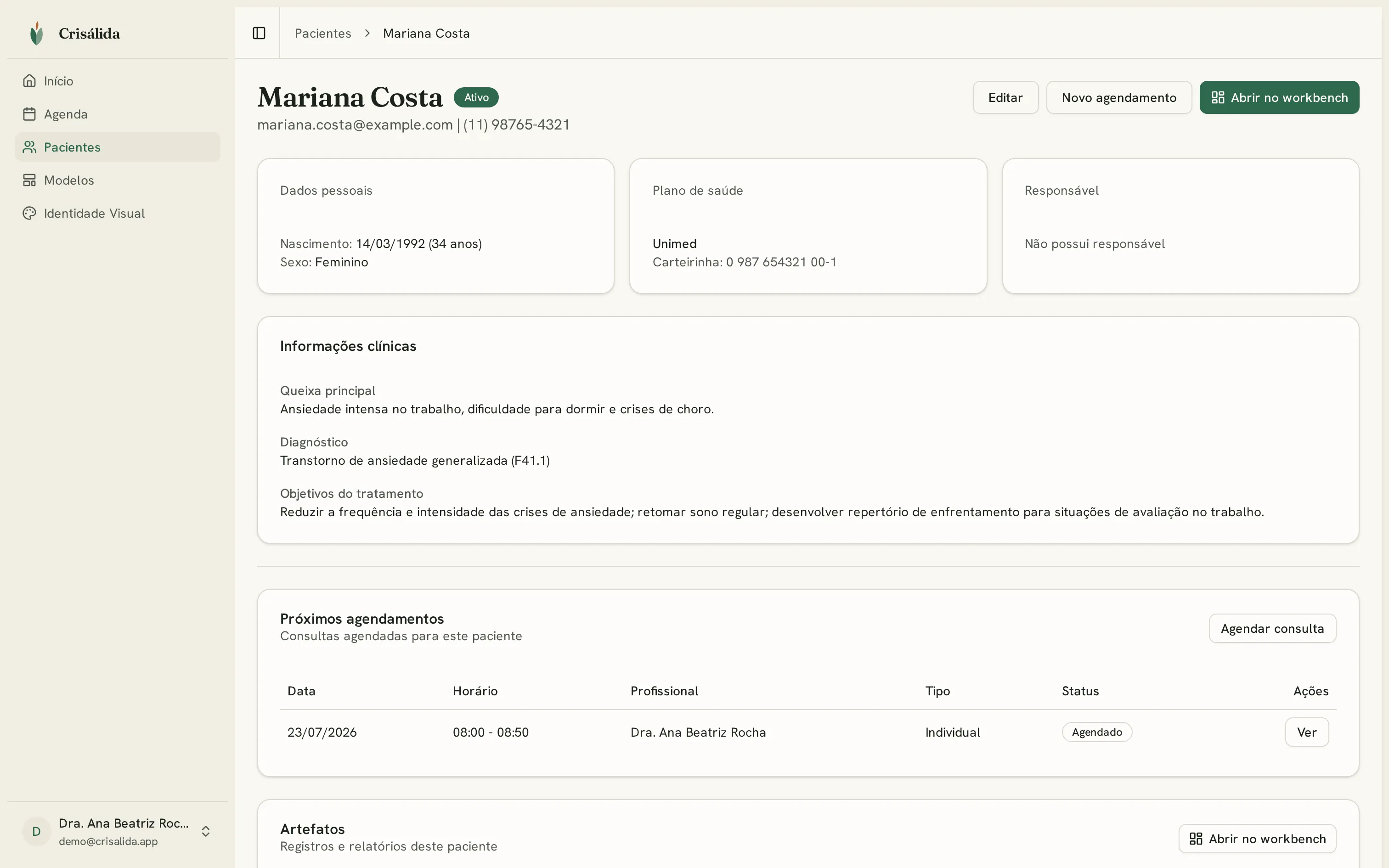Screen dimensions: 1389x868
Task: Click the Profissional column header
Action: (x=664, y=691)
